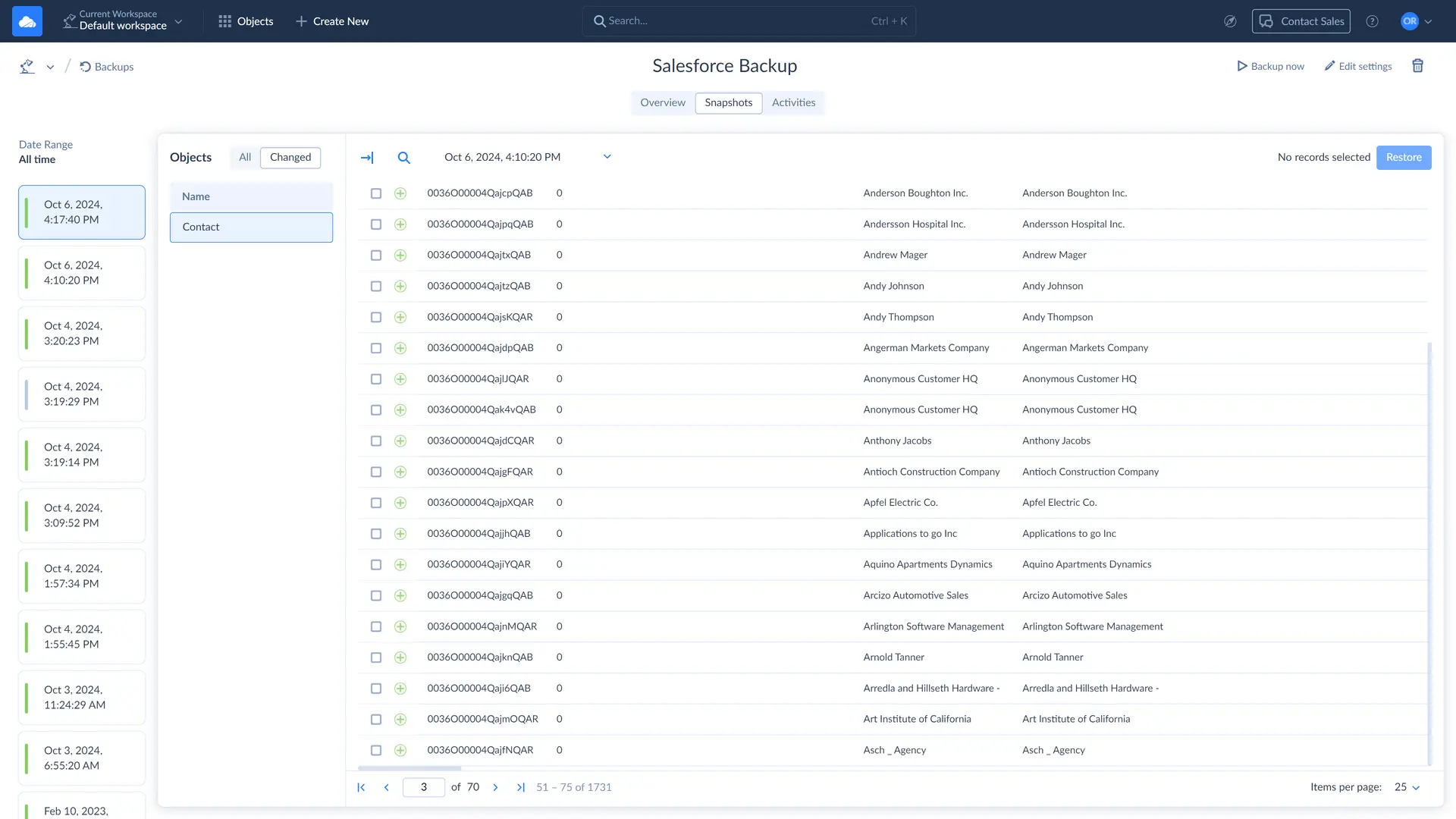Click the Contact Sales button
1456x819 pixels.
coord(1301,21)
